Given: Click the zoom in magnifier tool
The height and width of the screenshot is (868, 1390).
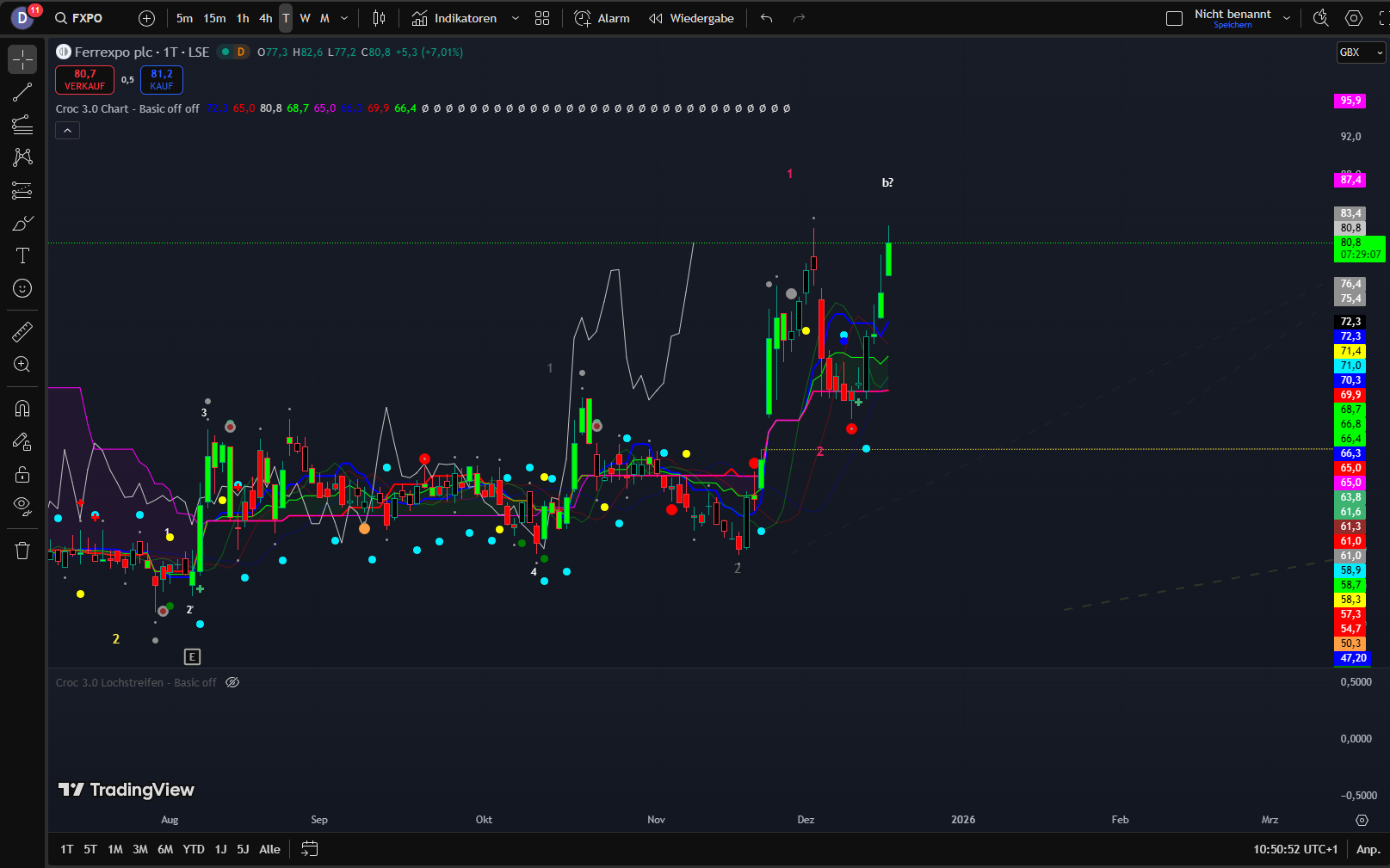Looking at the screenshot, I should pyautogui.click(x=22, y=365).
